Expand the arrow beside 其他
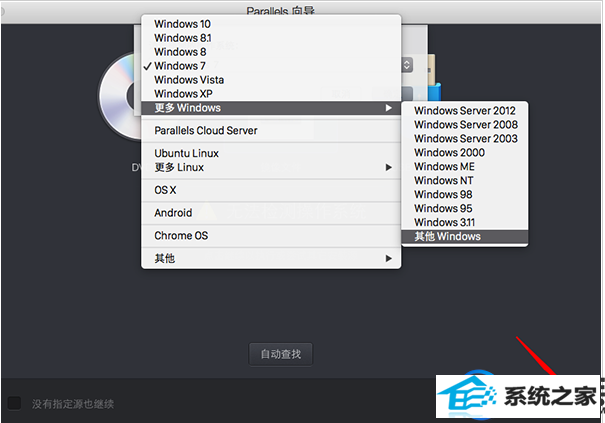This screenshot has height=423, width=605. pos(389,258)
